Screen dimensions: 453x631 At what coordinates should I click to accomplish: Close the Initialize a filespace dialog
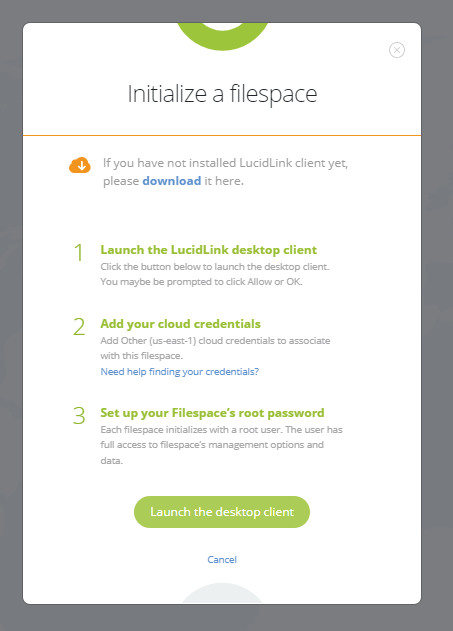pos(397,50)
